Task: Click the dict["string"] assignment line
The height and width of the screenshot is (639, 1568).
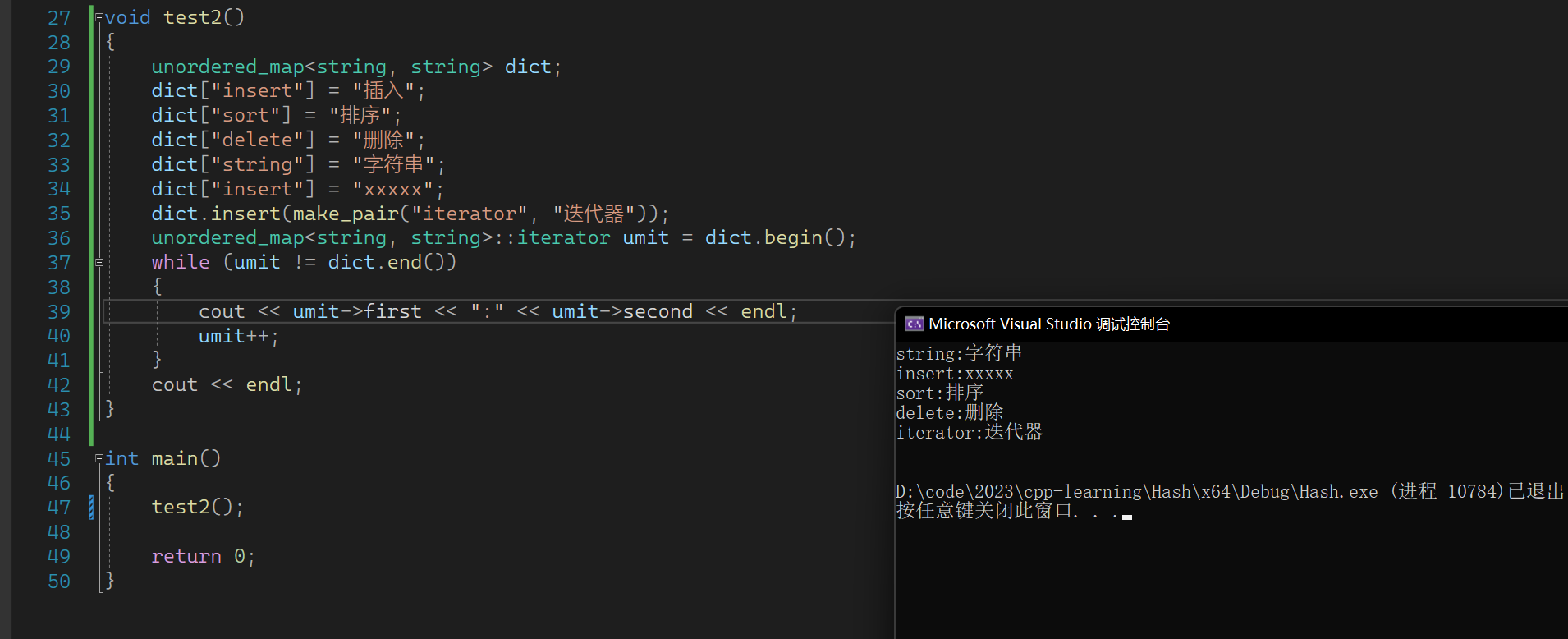Action: point(298,164)
